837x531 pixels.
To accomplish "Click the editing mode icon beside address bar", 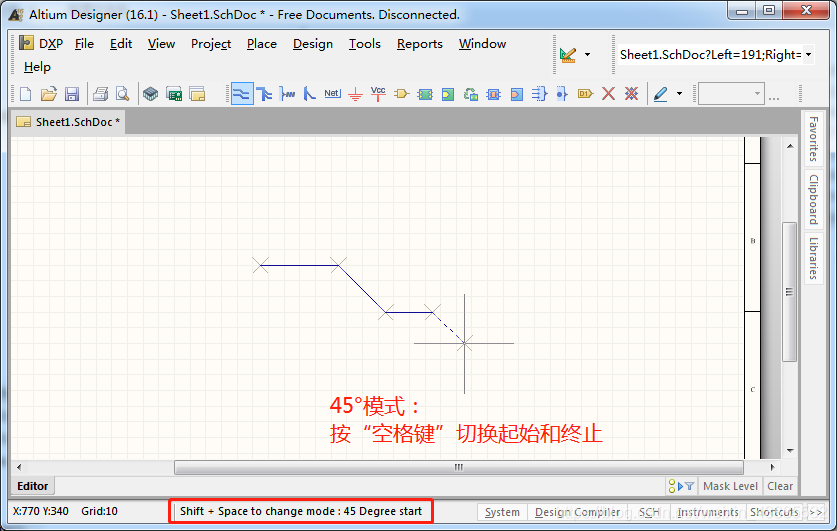I will 568,54.
